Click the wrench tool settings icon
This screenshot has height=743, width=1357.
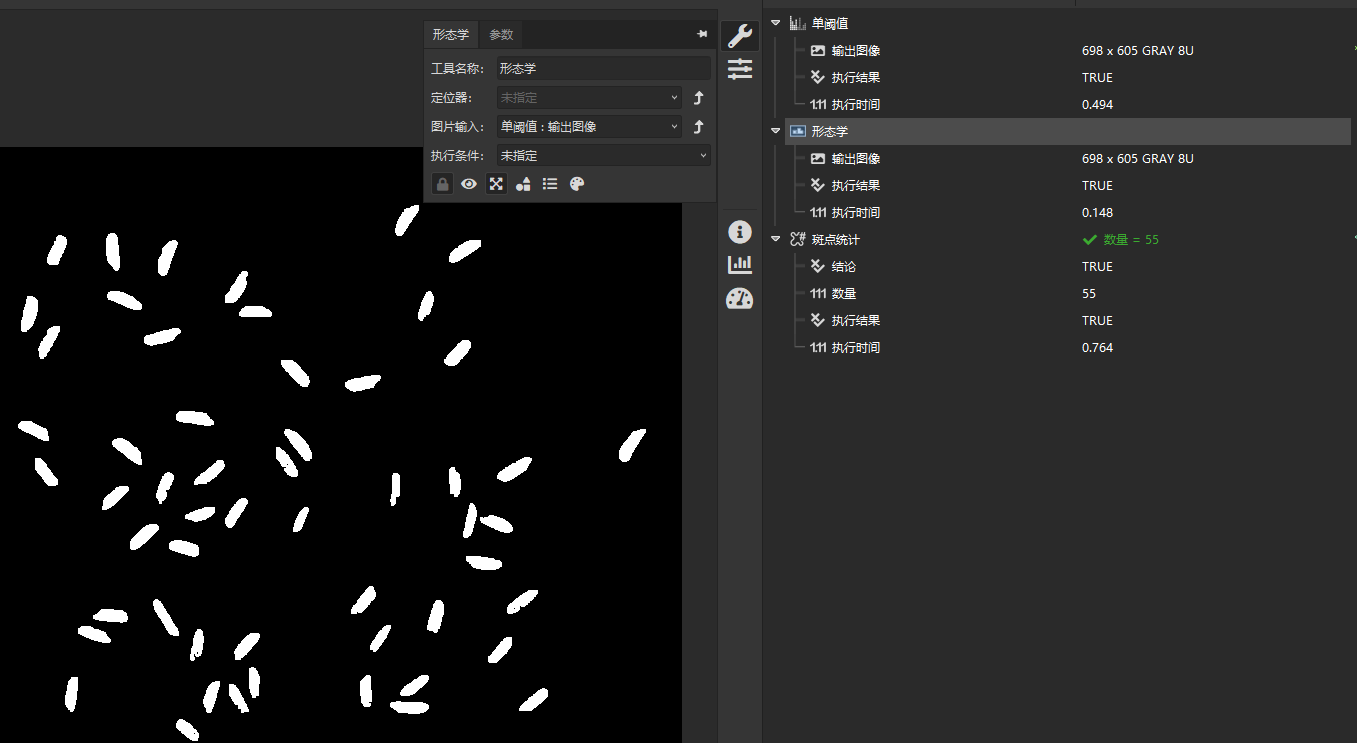[x=739, y=37]
